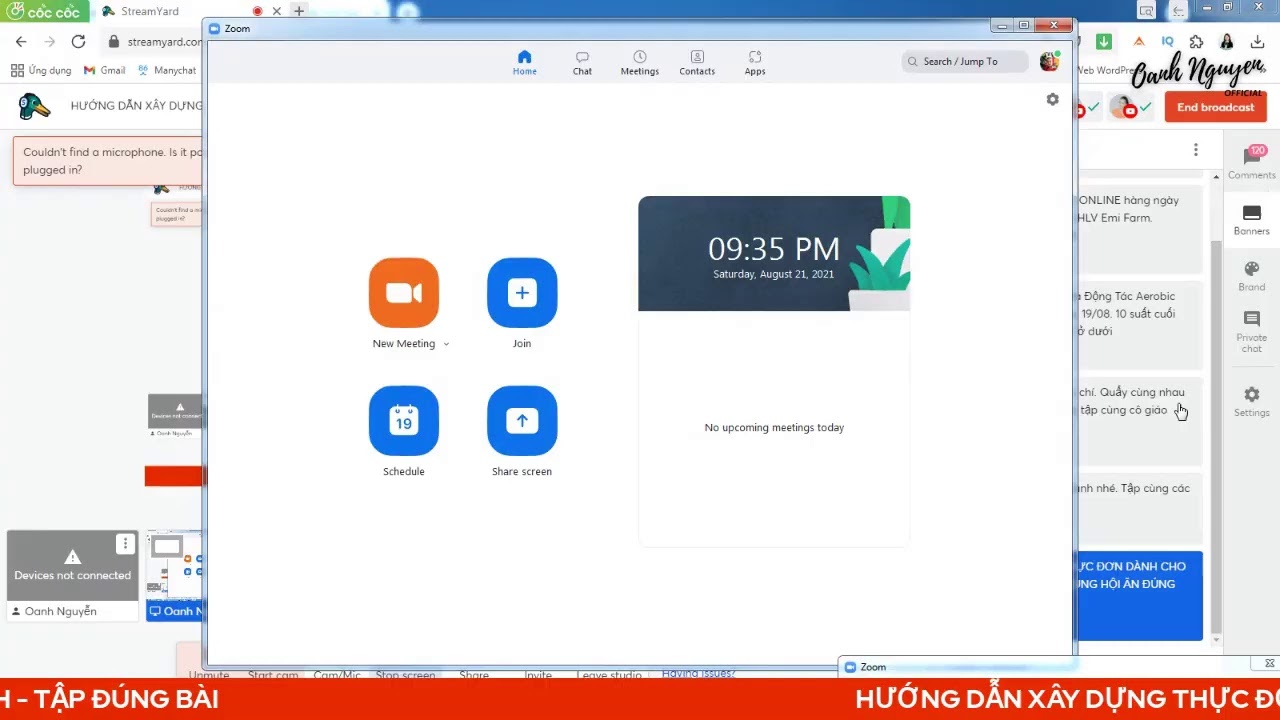Open a new browser tab
Viewport: 1280px width, 720px height.
coord(298,11)
